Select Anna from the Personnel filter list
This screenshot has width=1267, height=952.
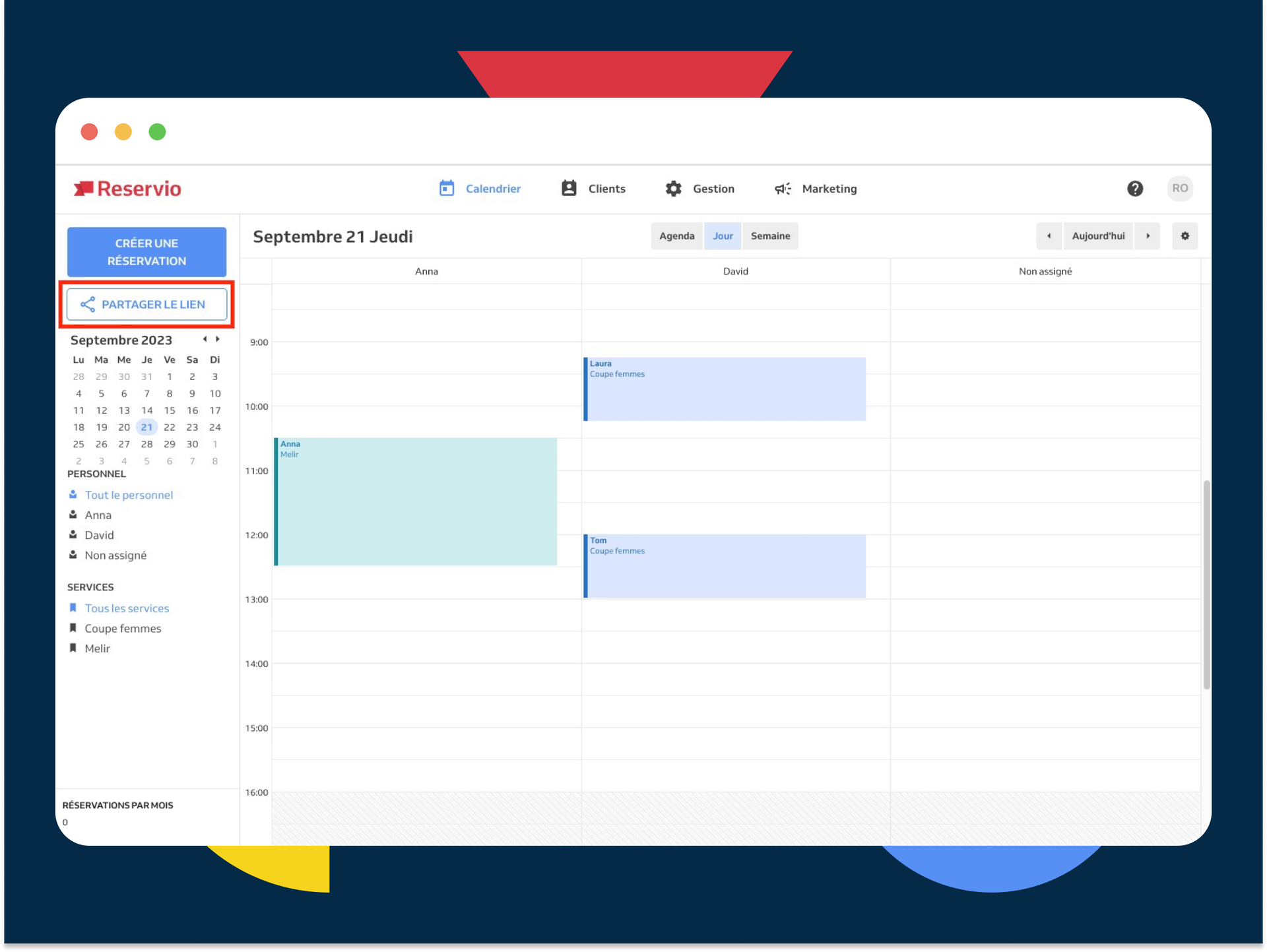click(x=98, y=515)
